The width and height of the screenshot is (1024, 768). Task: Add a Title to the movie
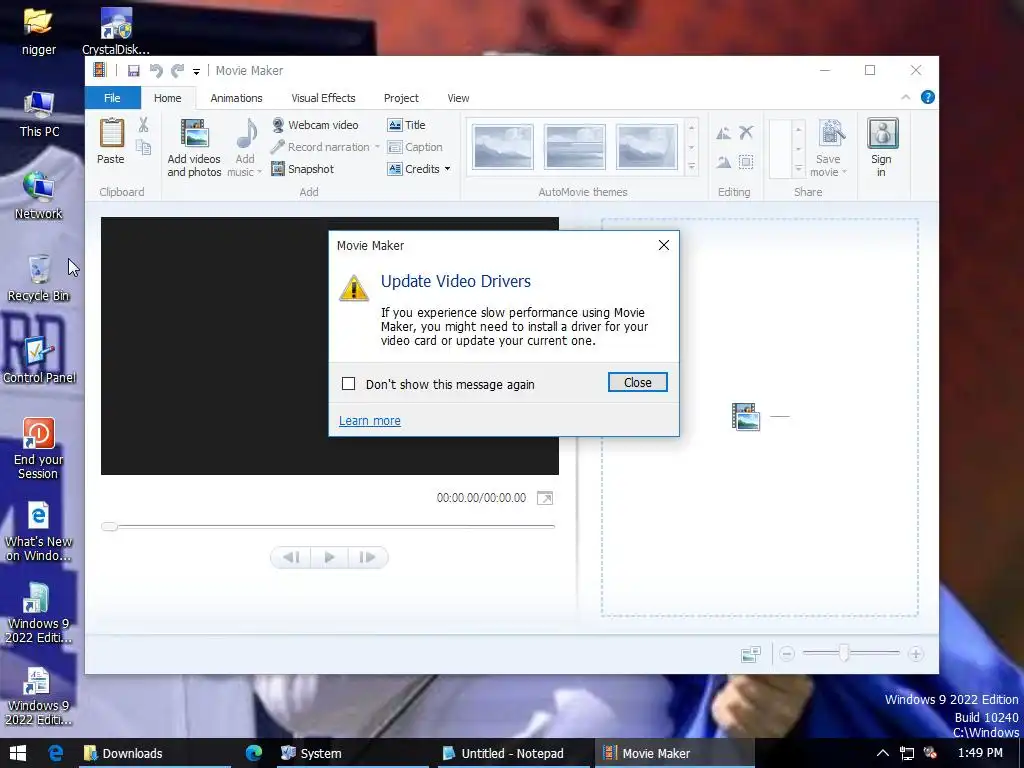point(406,125)
